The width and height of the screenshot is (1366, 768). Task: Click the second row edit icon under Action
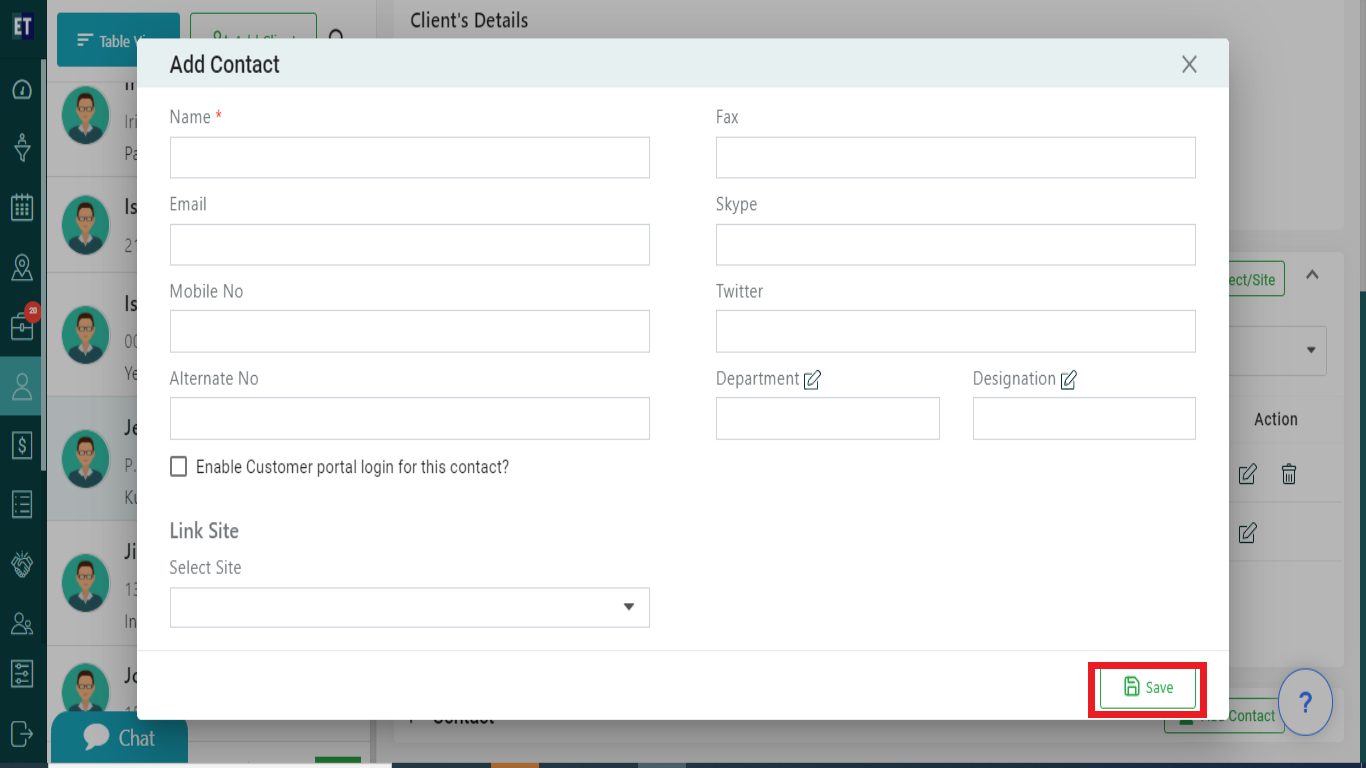click(1247, 533)
